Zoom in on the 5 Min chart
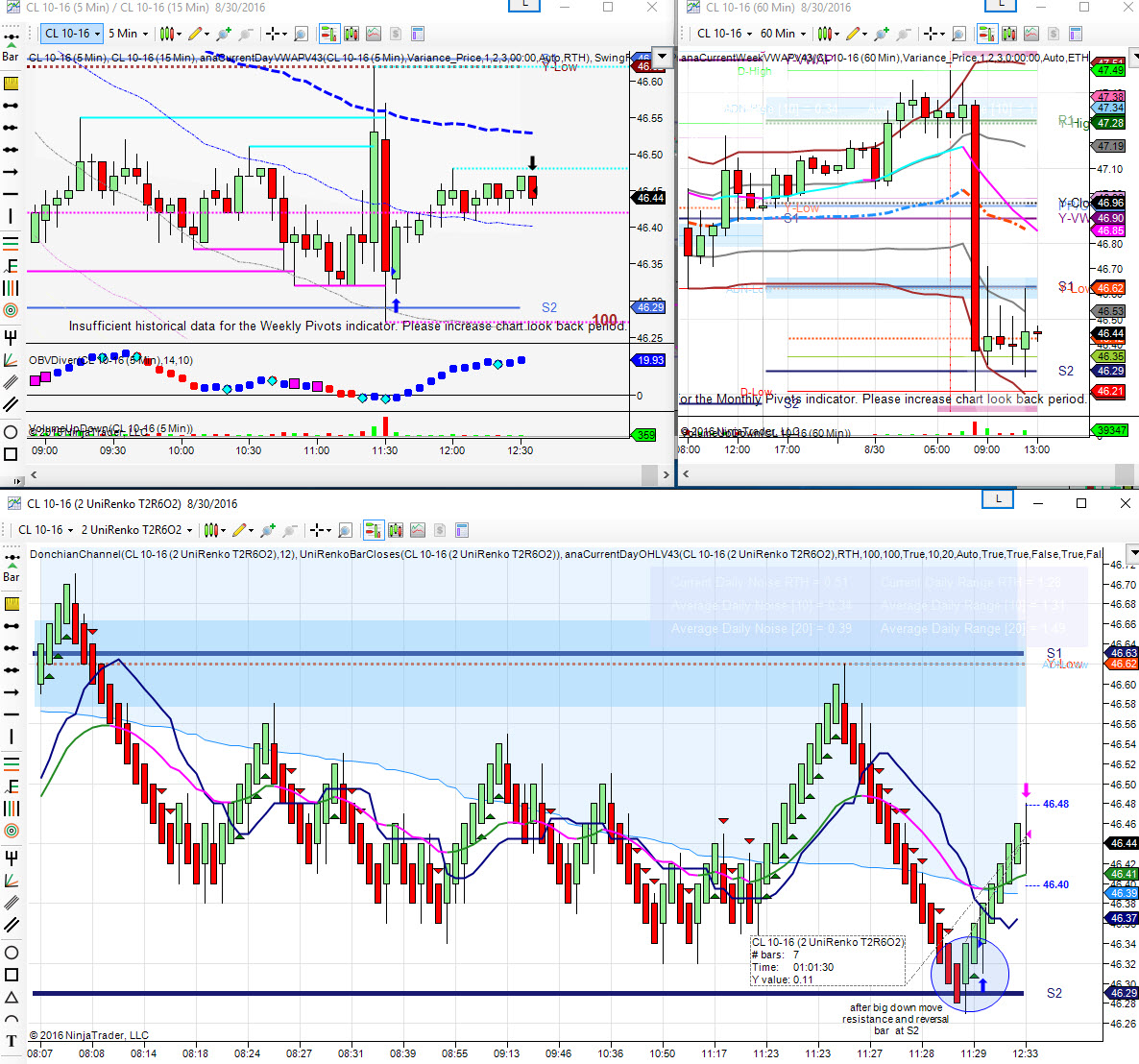Viewport: 1139px width, 1064px height. [224, 34]
